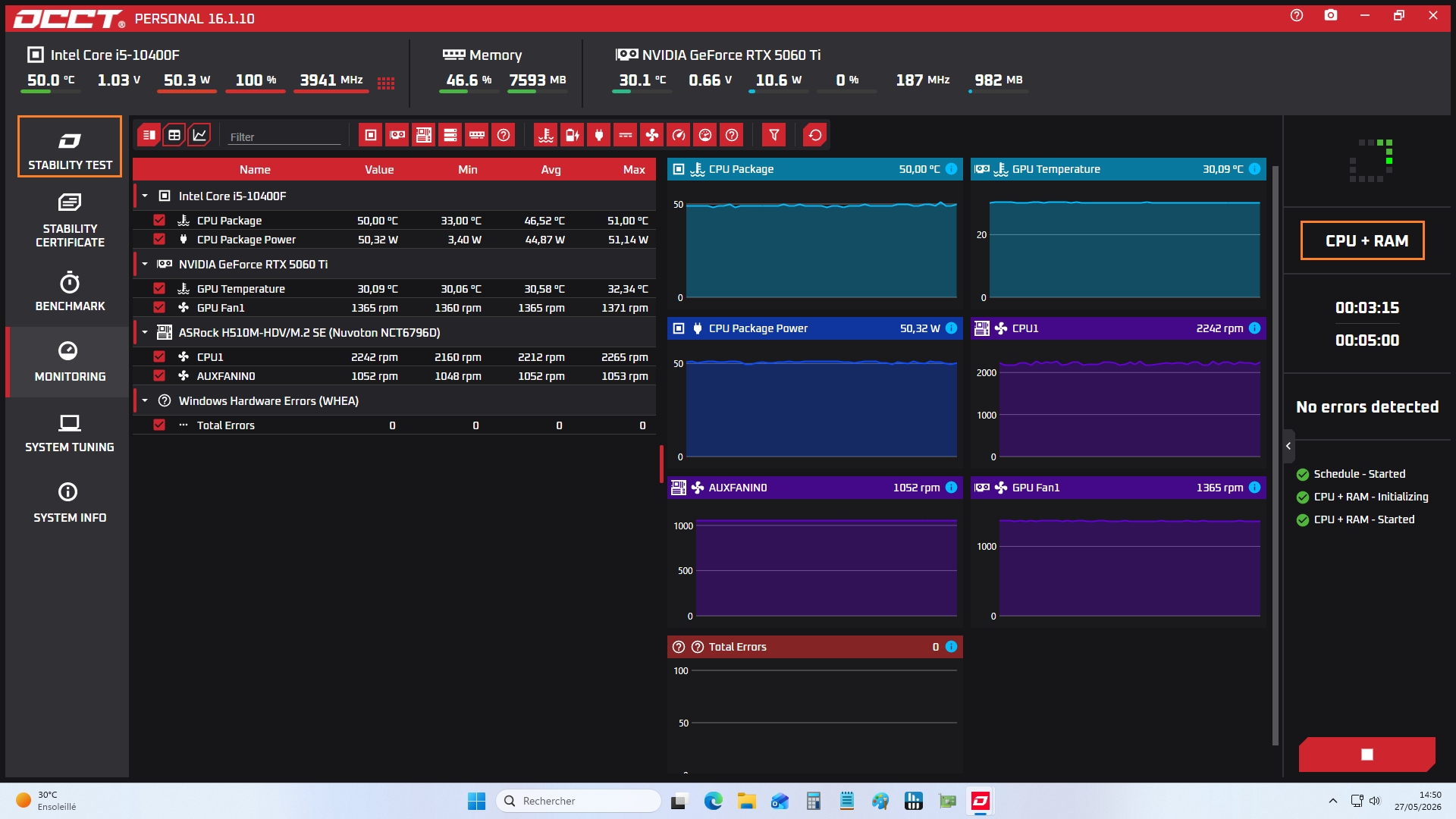Image resolution: width=1456 pixels, height=819 pixels.
Task: Click the CPU + RAM test button
Action: (x=1363, y=240)
